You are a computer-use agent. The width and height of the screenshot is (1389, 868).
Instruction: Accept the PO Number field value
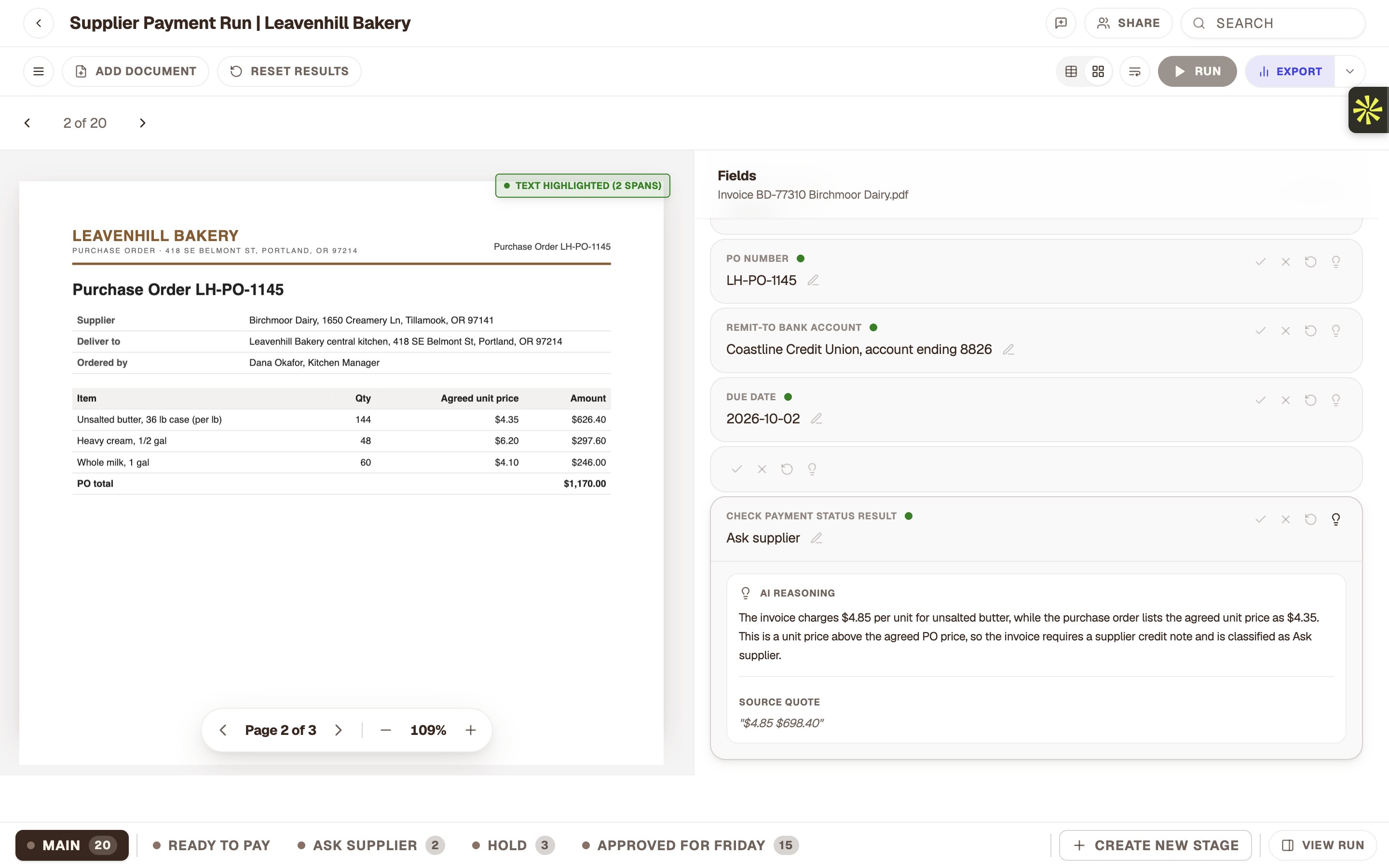1260,262
